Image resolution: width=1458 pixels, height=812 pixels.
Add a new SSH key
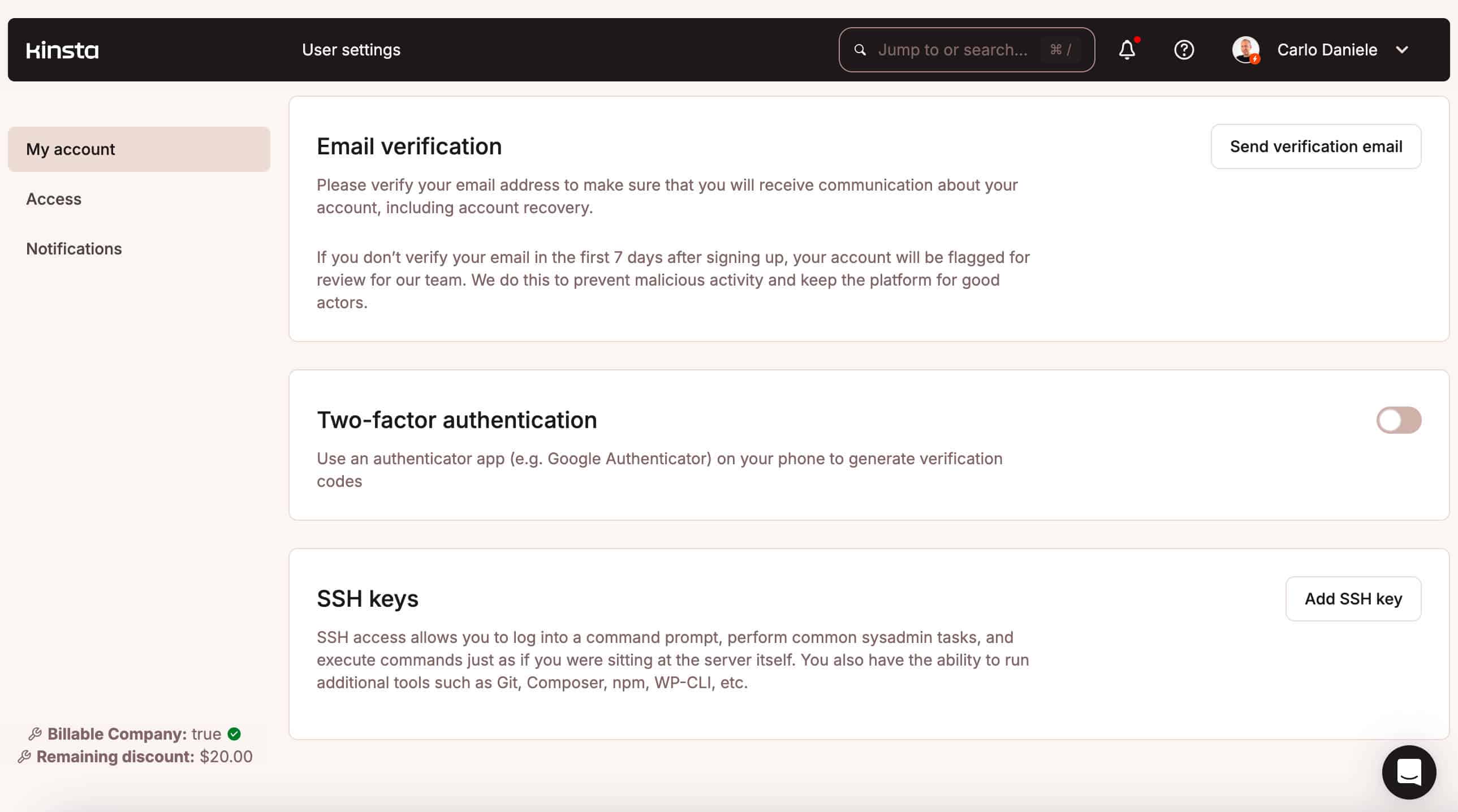pyautogui.click(x=1353, y=598)
